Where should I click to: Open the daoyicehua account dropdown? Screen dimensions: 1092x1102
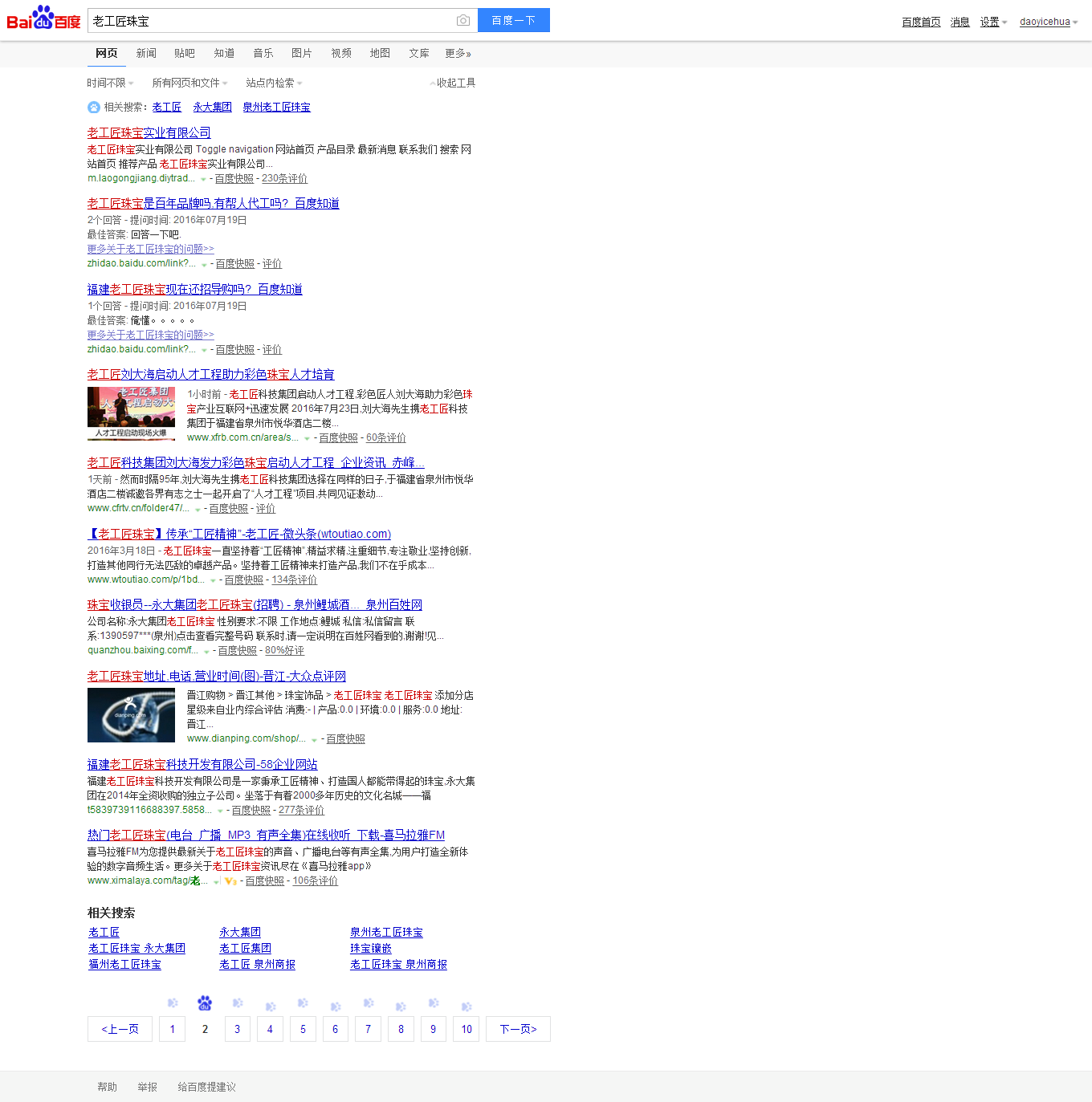(x=1049, y=22)
